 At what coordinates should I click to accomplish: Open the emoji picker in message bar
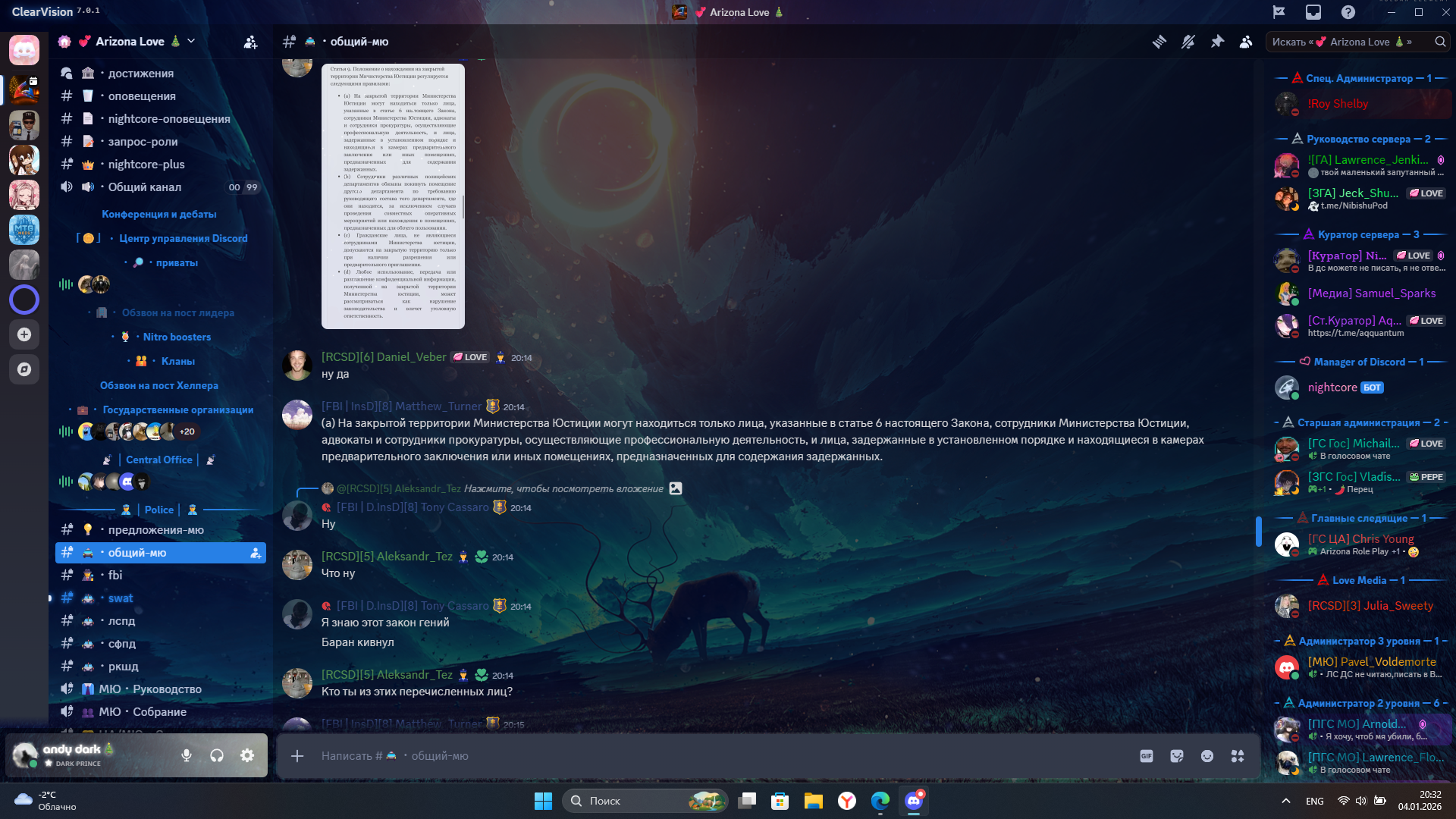tap(1207, 756)
